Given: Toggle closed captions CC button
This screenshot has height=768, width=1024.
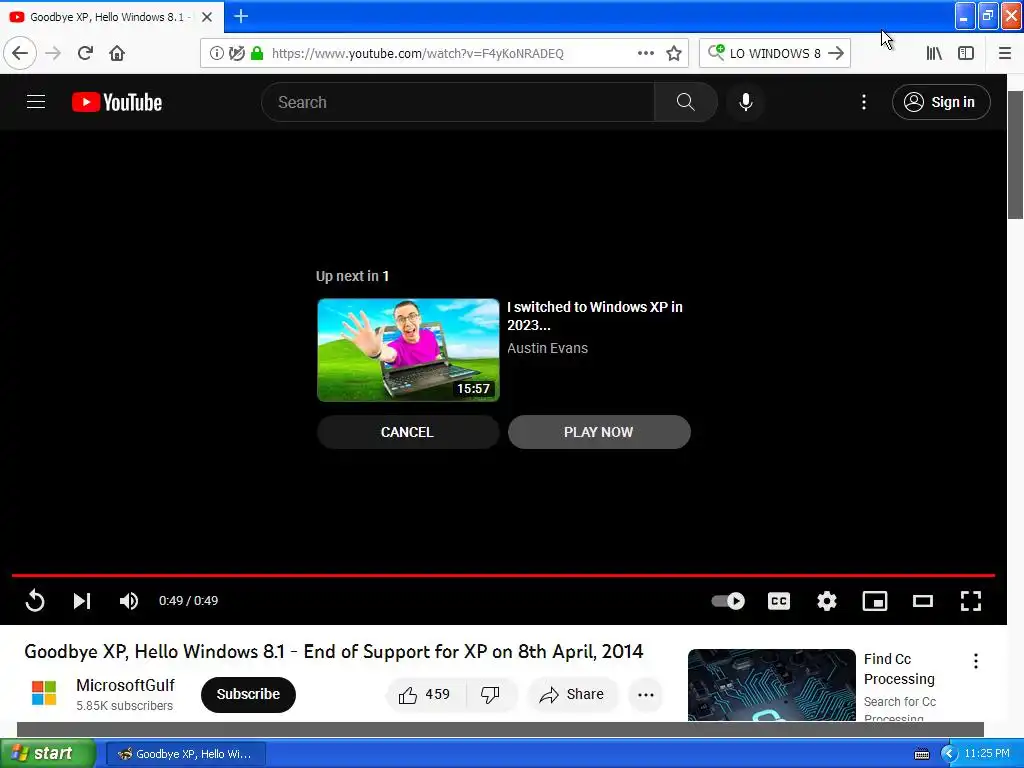Looking at the screenshot, I should 778,600.
